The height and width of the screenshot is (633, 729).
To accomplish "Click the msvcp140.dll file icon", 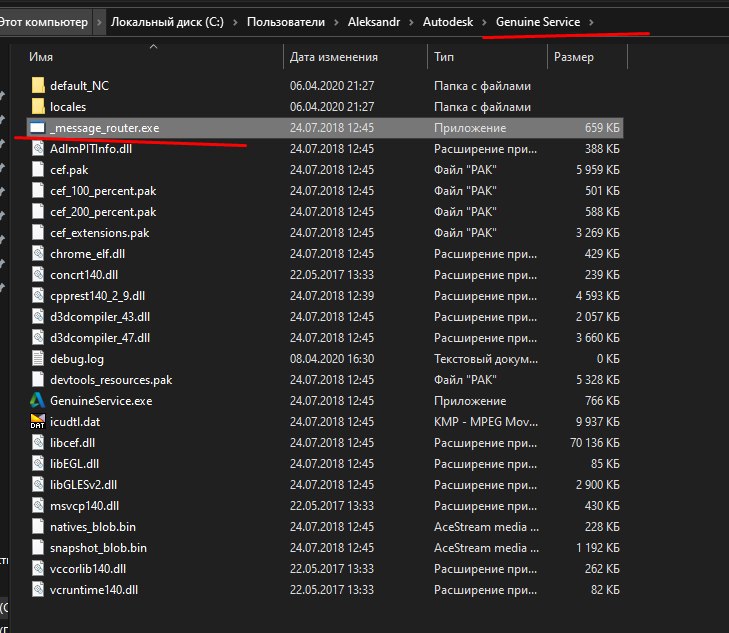I will pos(38,506).
